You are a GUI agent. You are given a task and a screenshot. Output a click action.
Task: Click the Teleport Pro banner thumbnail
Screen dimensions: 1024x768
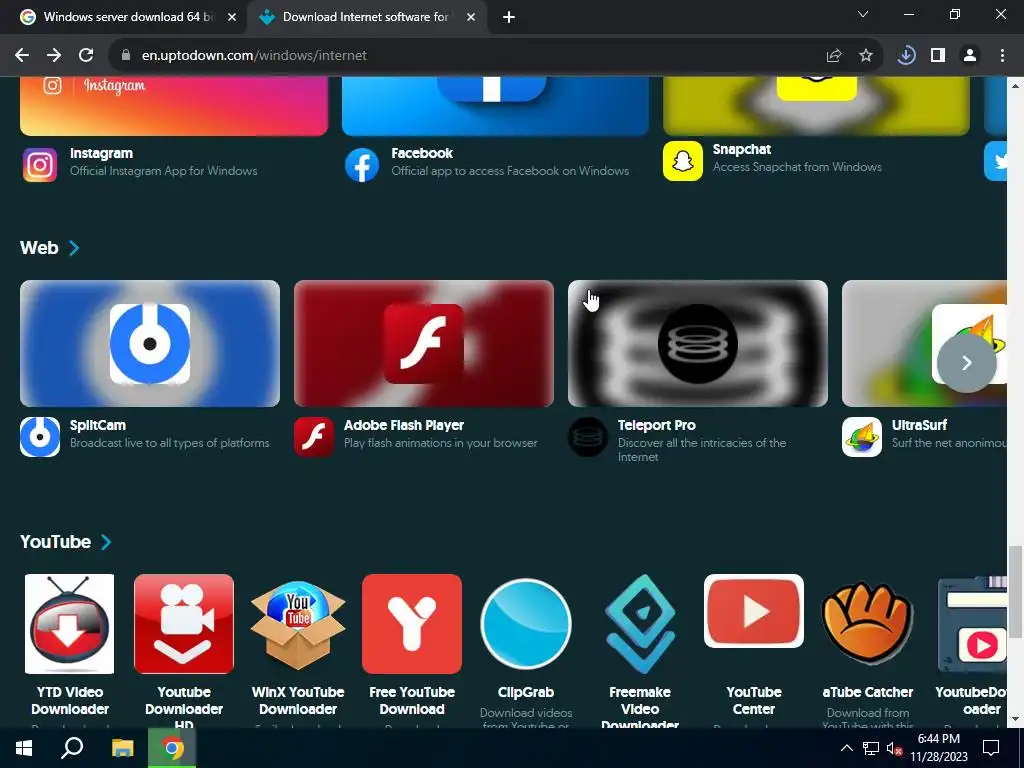point(697,344)
